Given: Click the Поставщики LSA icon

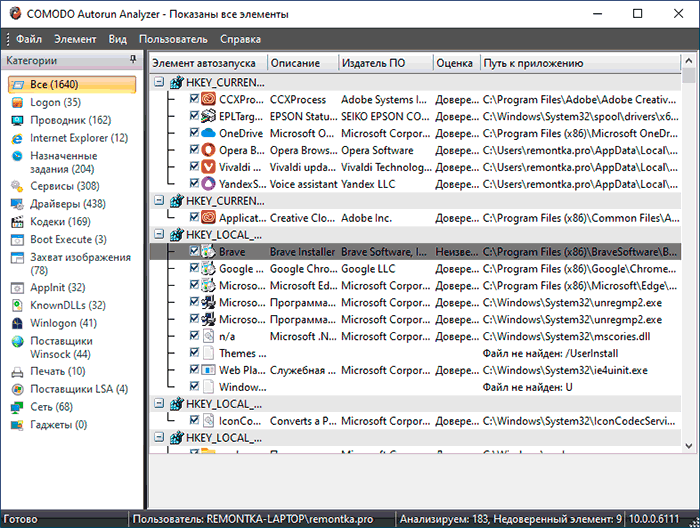Looking at the screenshot, I should click(x=17, y=389).
